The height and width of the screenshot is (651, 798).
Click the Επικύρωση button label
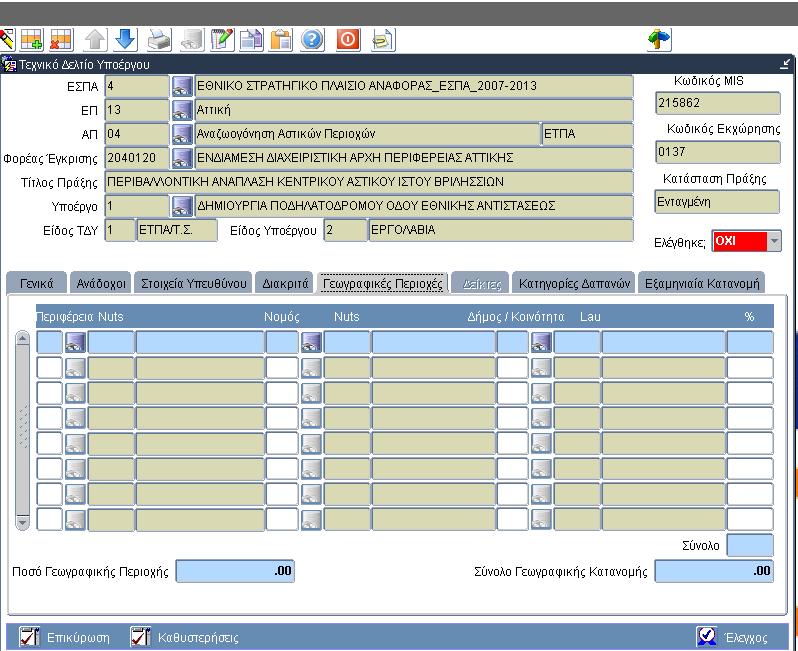[x=78, y=637]
